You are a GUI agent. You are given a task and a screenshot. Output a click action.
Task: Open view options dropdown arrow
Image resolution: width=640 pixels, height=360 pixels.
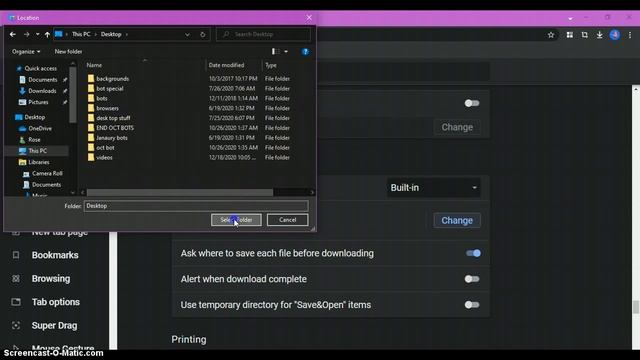tap(286, 51)
